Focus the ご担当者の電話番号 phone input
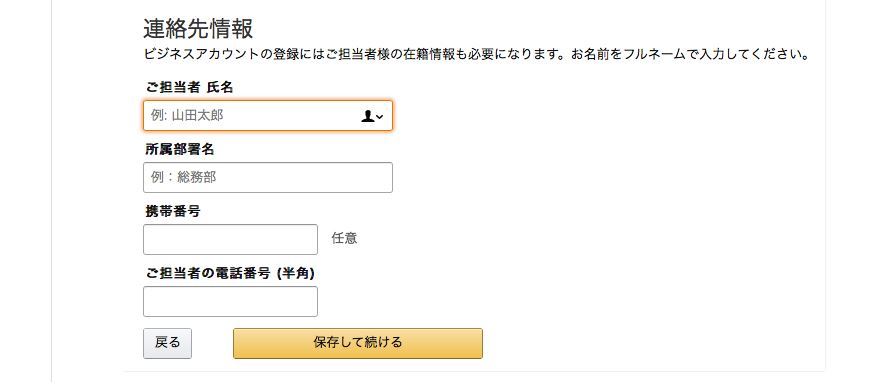This screenshot has width=870, height=382. [230, 301]
